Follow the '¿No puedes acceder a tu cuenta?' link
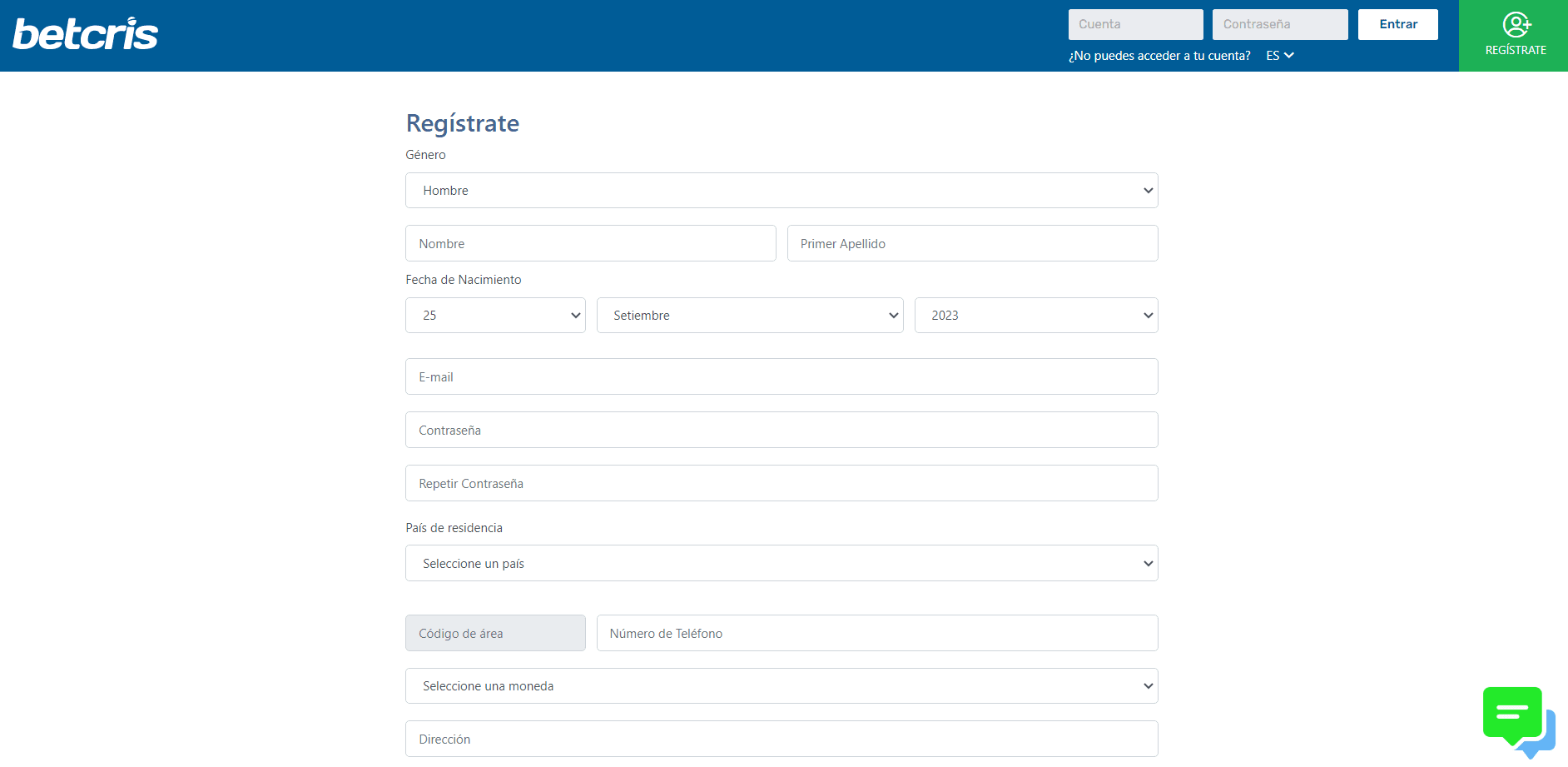1568x767 pixels. [x=1159, y=56]
